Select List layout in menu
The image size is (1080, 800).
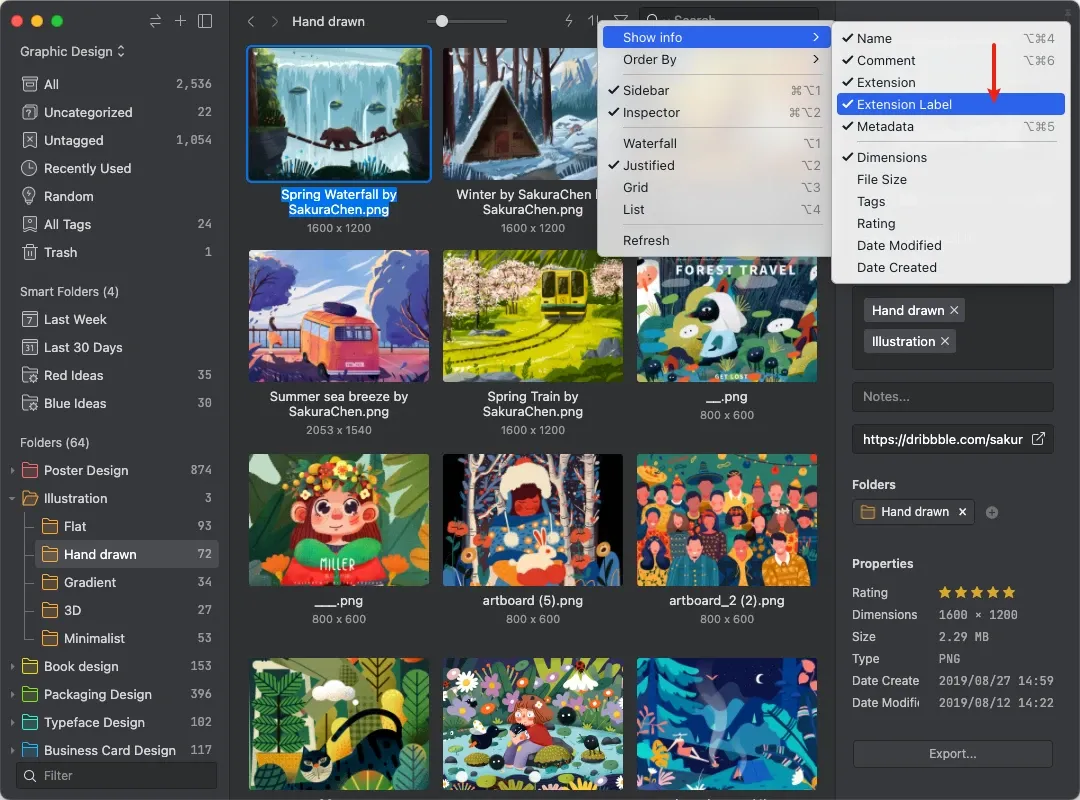point(714,209)
